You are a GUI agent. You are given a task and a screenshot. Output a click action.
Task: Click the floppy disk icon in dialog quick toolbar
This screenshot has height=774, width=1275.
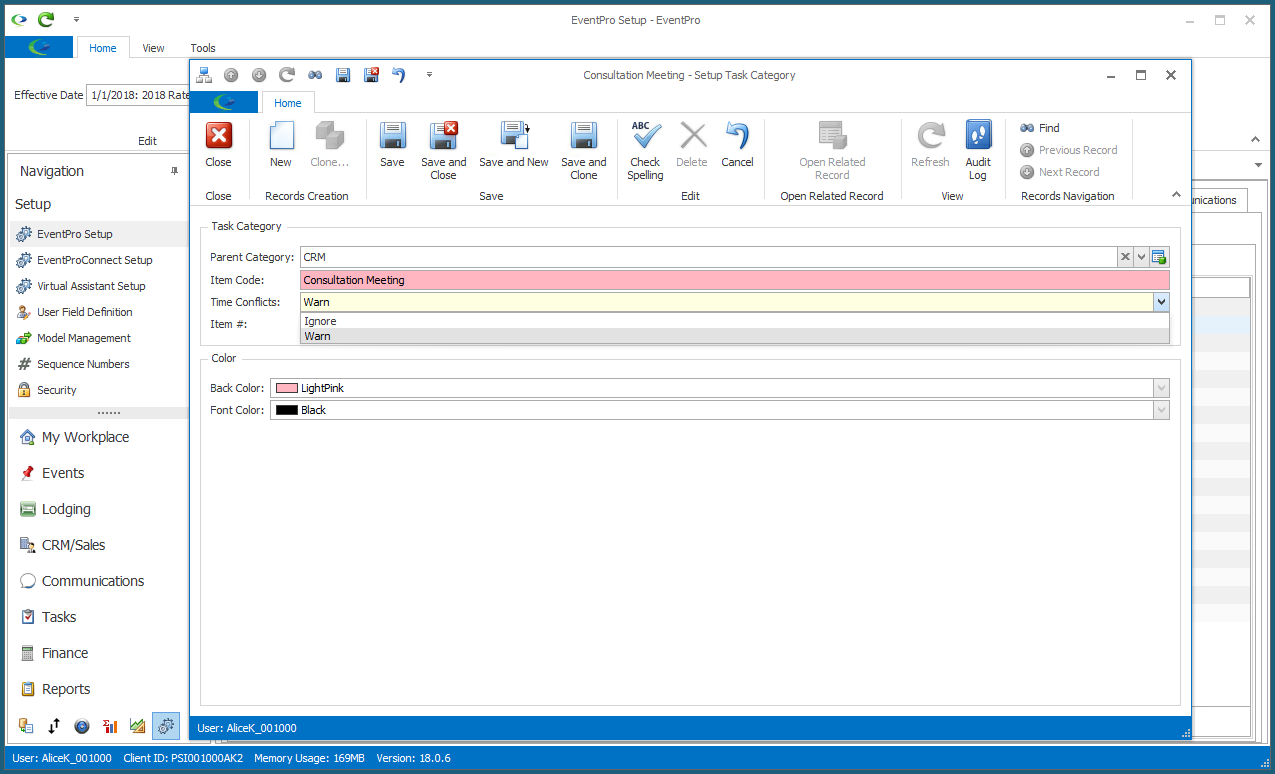pos(343,75)
